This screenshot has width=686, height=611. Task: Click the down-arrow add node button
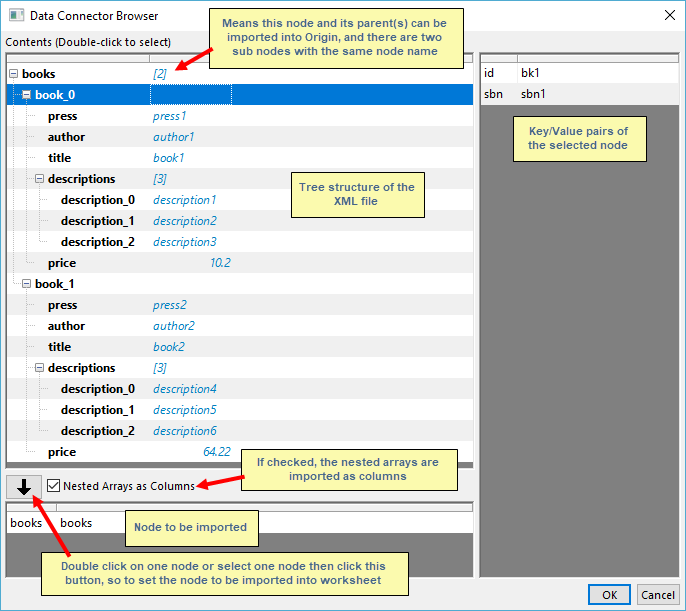[x=24, y=486]
